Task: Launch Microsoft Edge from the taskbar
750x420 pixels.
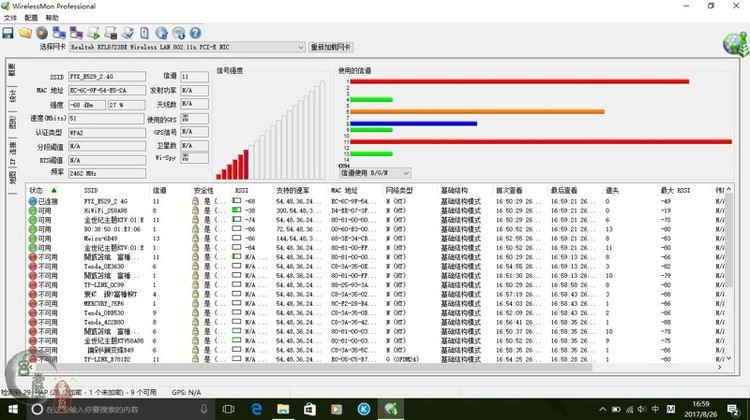Action: (256, 409)
